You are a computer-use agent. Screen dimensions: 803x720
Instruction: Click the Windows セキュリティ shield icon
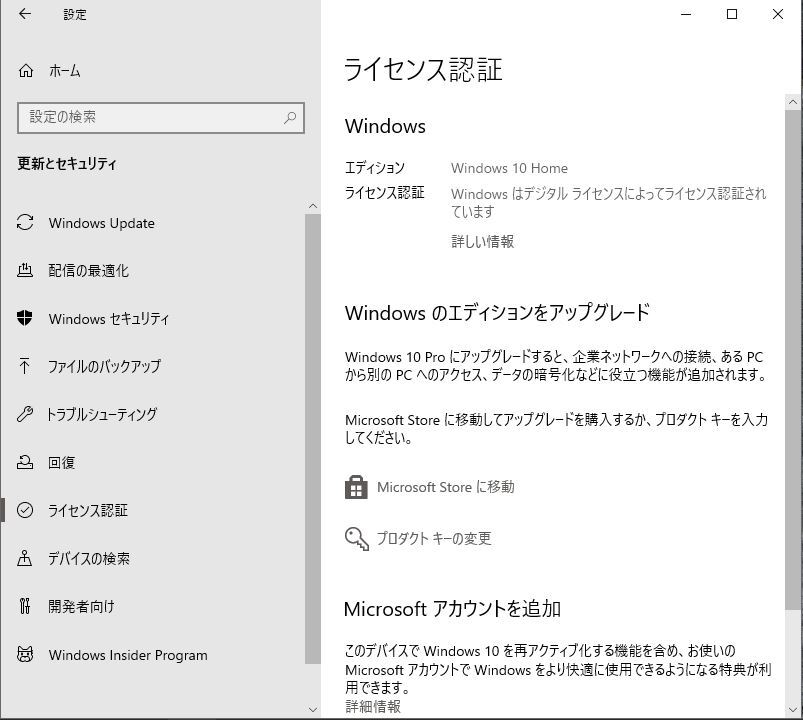point(25,318)
